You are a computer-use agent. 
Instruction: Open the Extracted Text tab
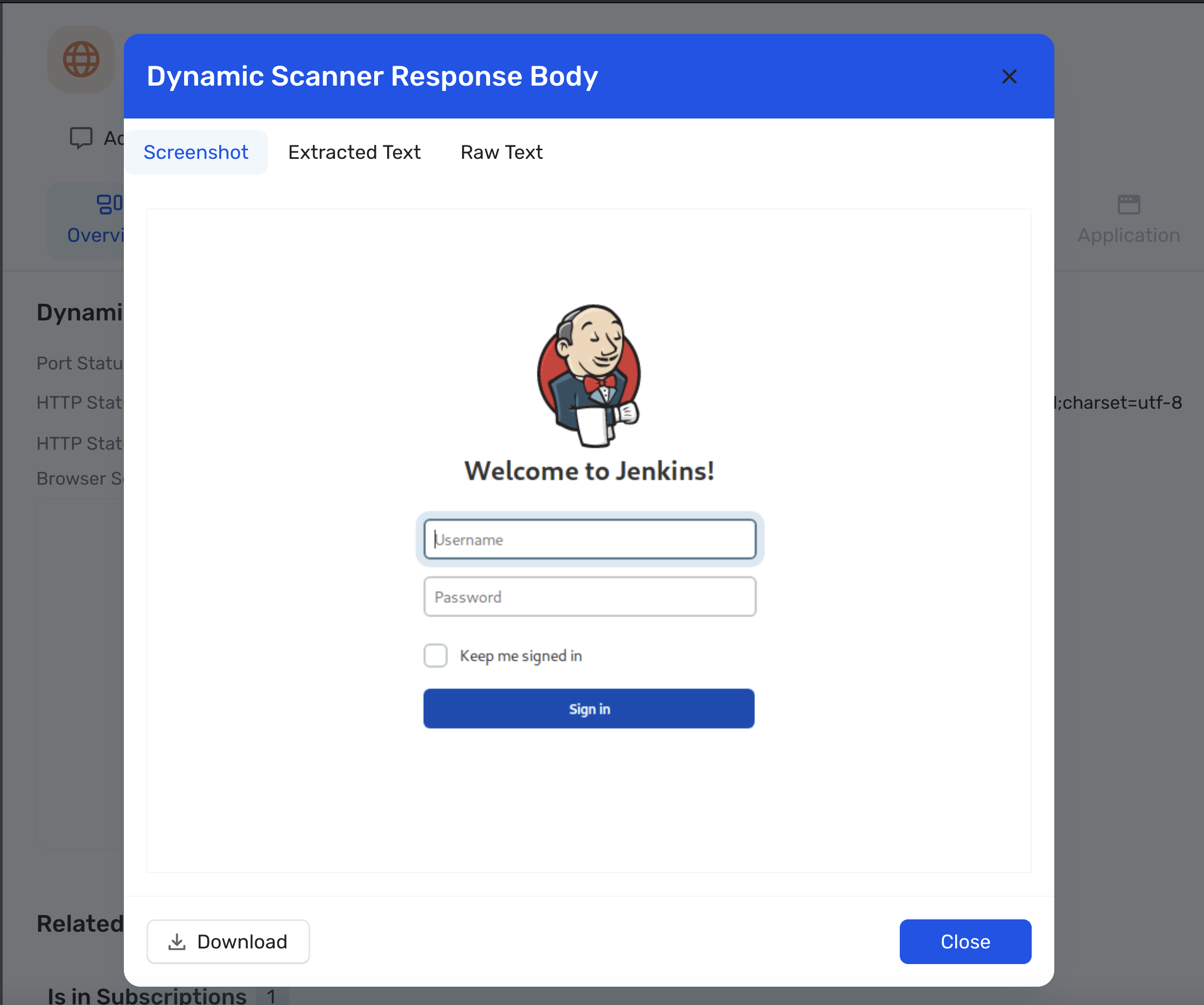[x=354, y=152]
